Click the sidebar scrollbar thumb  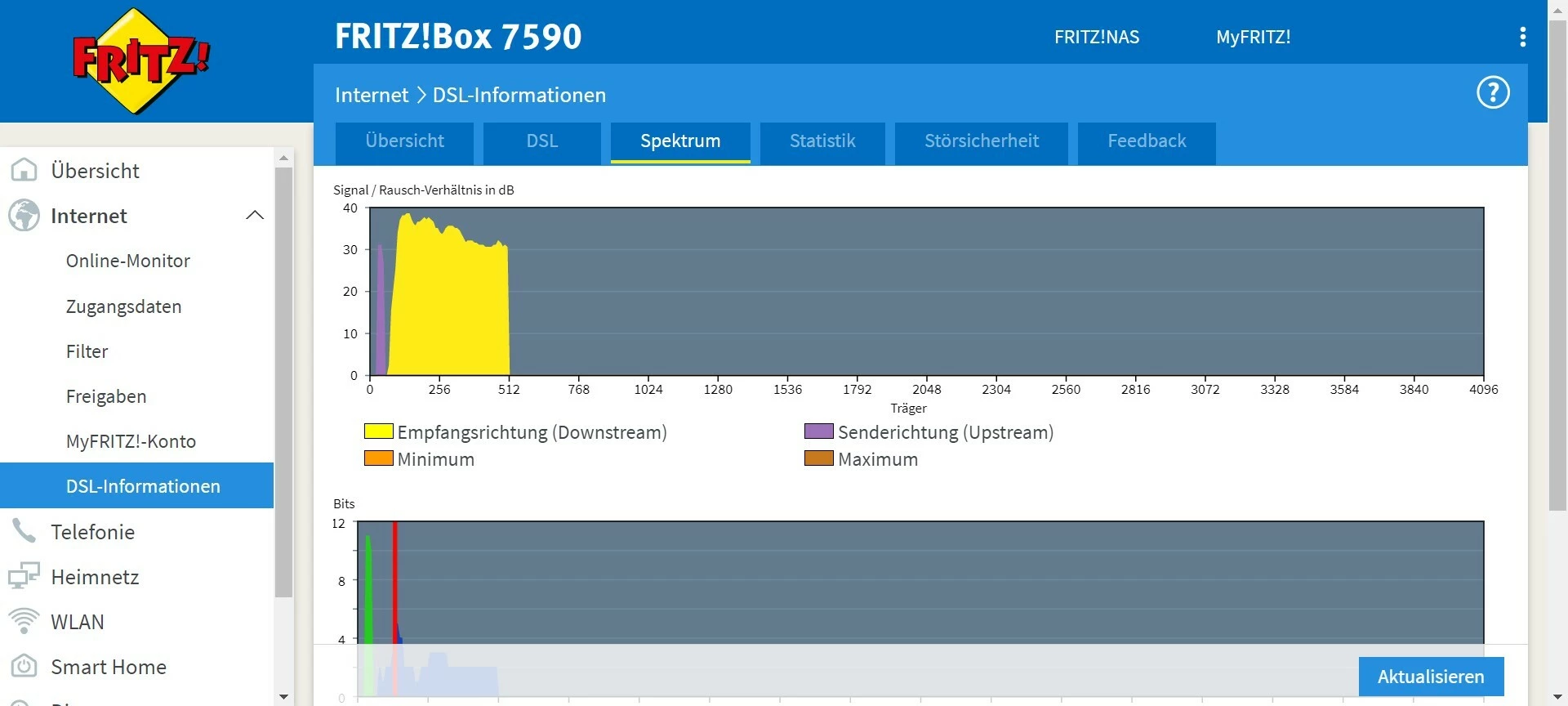(x=283, y=382)
